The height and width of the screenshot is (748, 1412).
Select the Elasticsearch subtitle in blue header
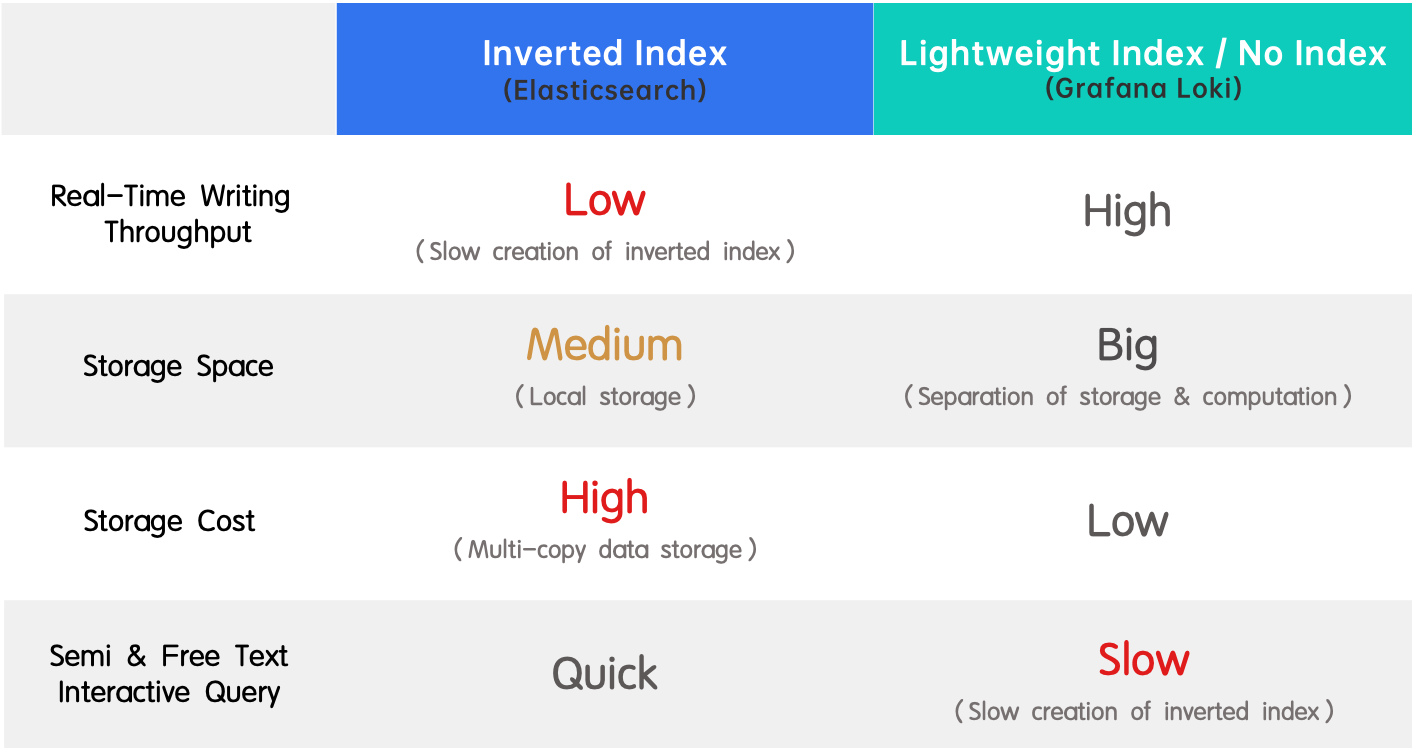point(604,91)
